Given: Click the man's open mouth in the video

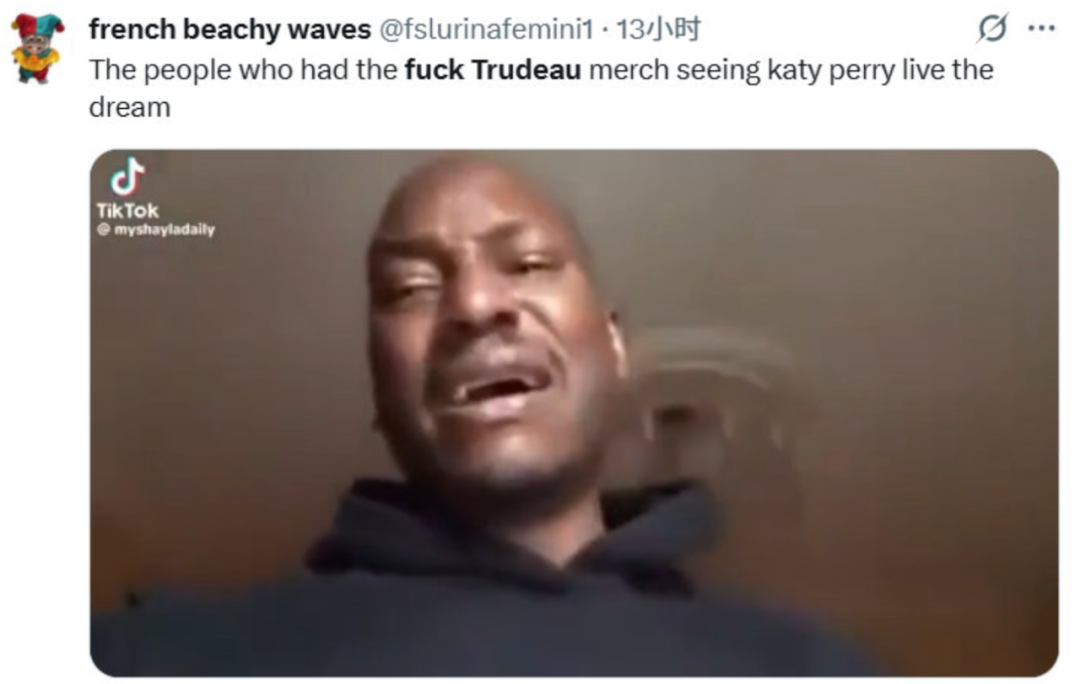Looking at the screenshot, I should point(495,388).
